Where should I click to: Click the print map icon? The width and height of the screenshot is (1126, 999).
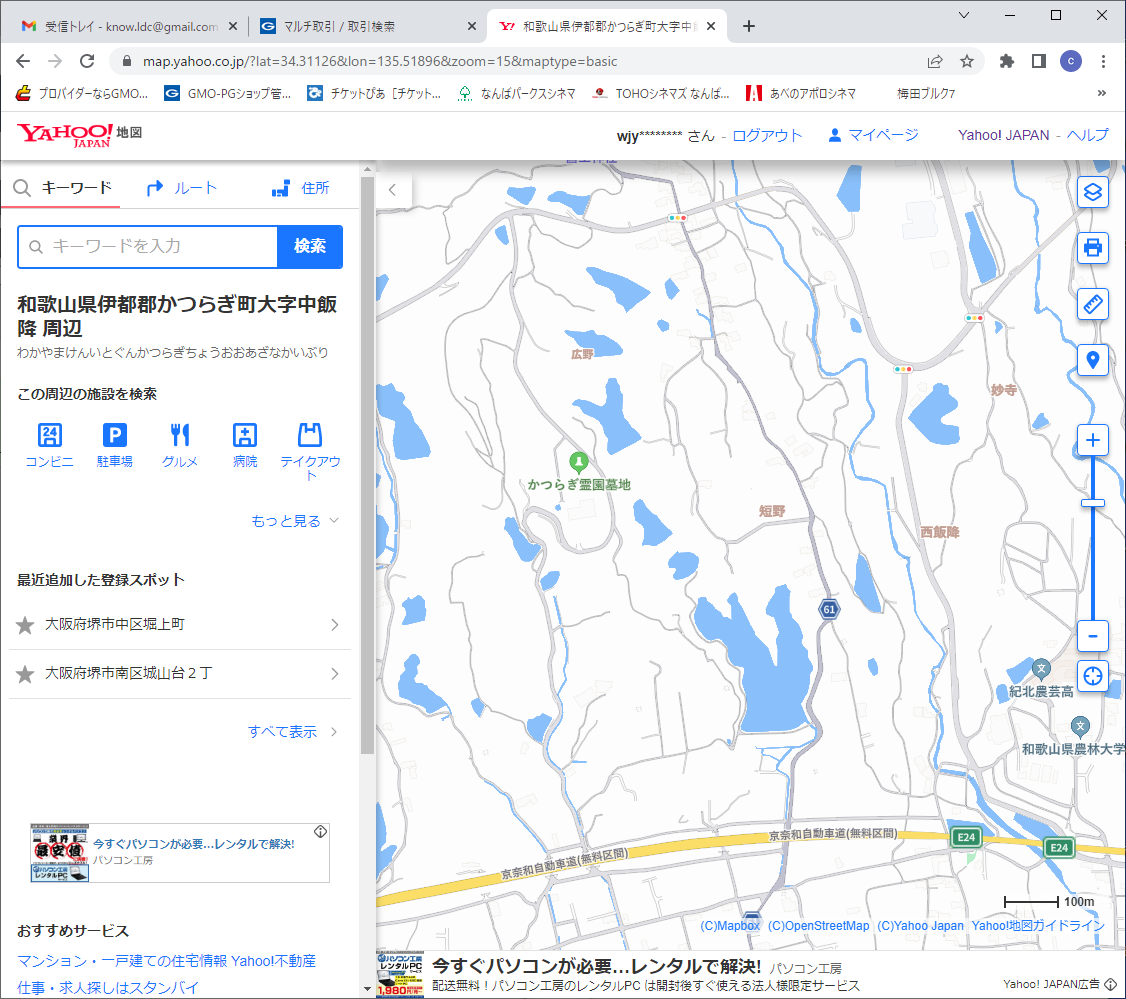pos(1093,247)
